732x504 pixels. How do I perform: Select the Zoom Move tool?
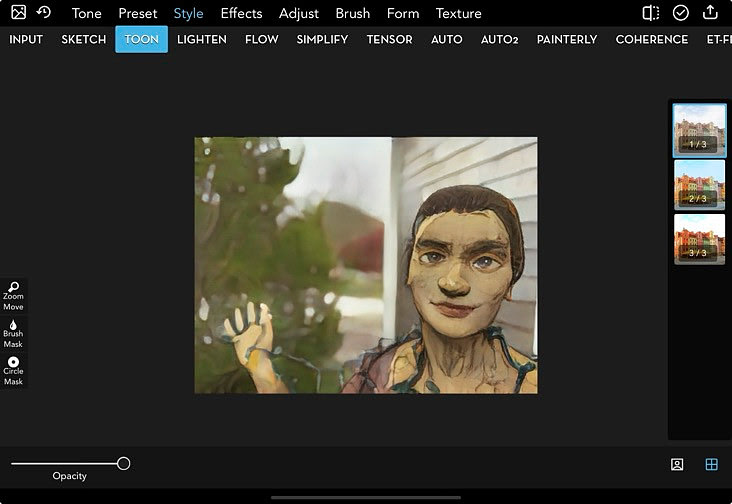coord(14,296)
